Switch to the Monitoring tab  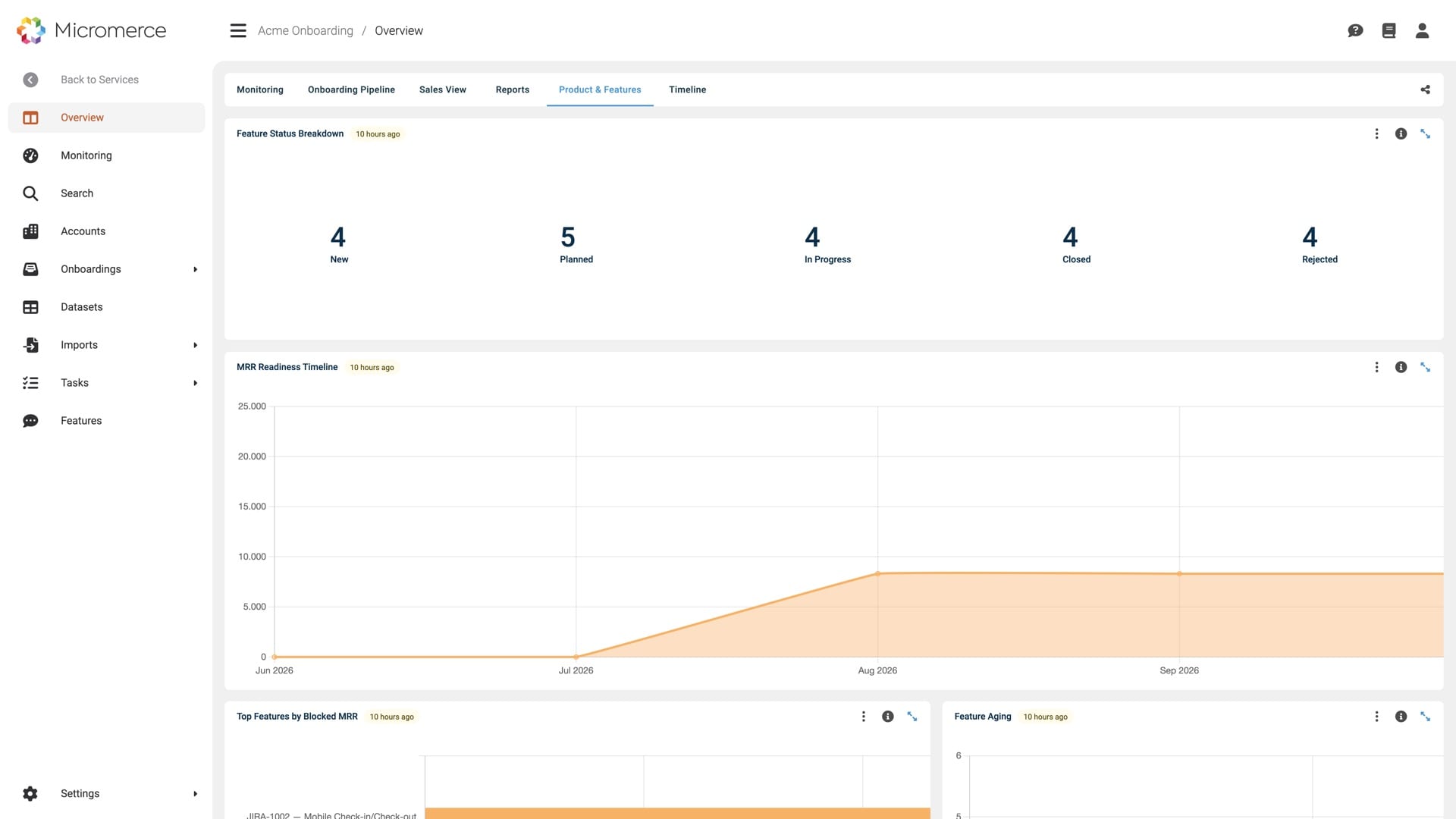point(260,89)
